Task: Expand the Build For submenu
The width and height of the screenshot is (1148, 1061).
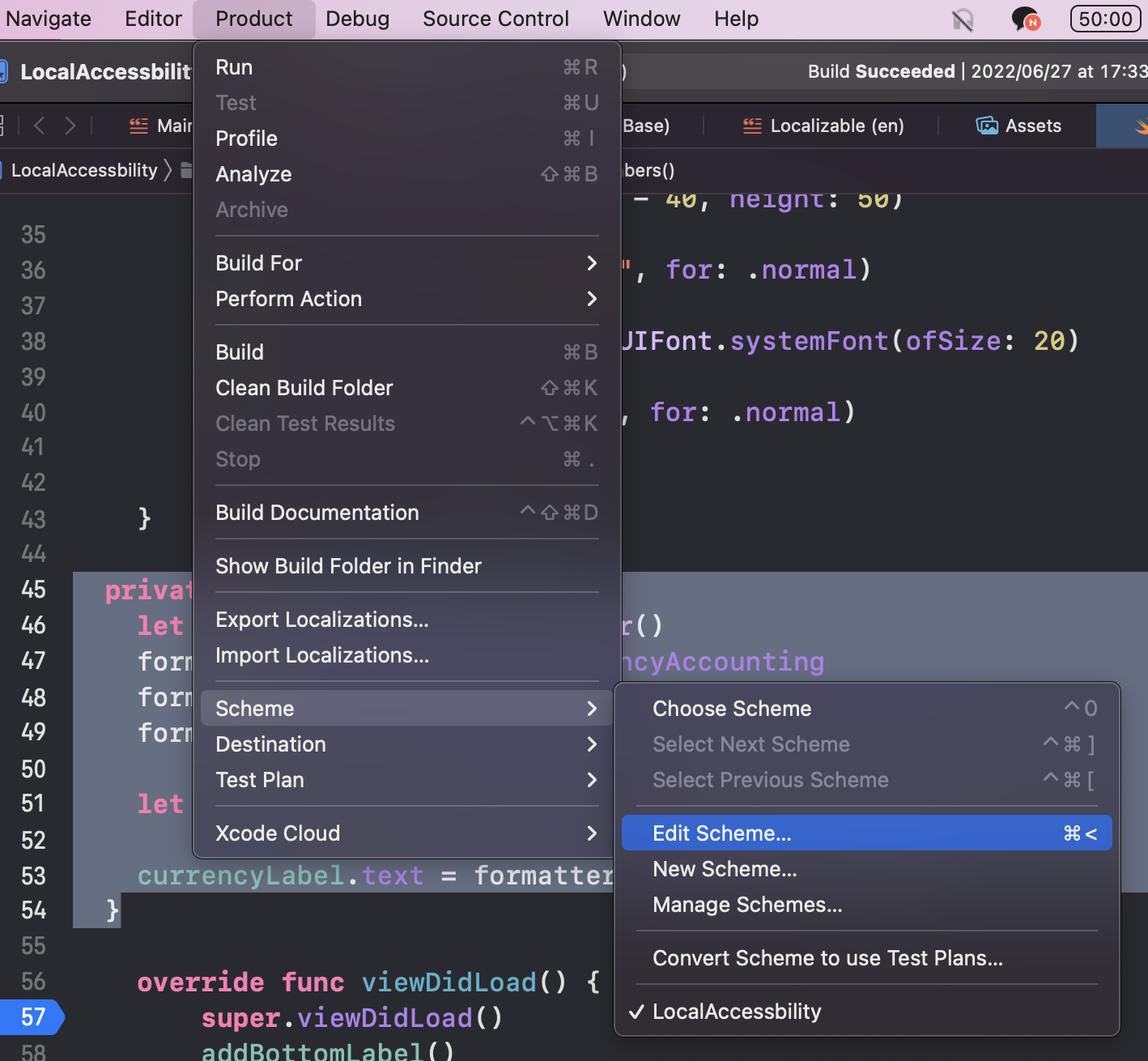Action: tap(407, 263)
